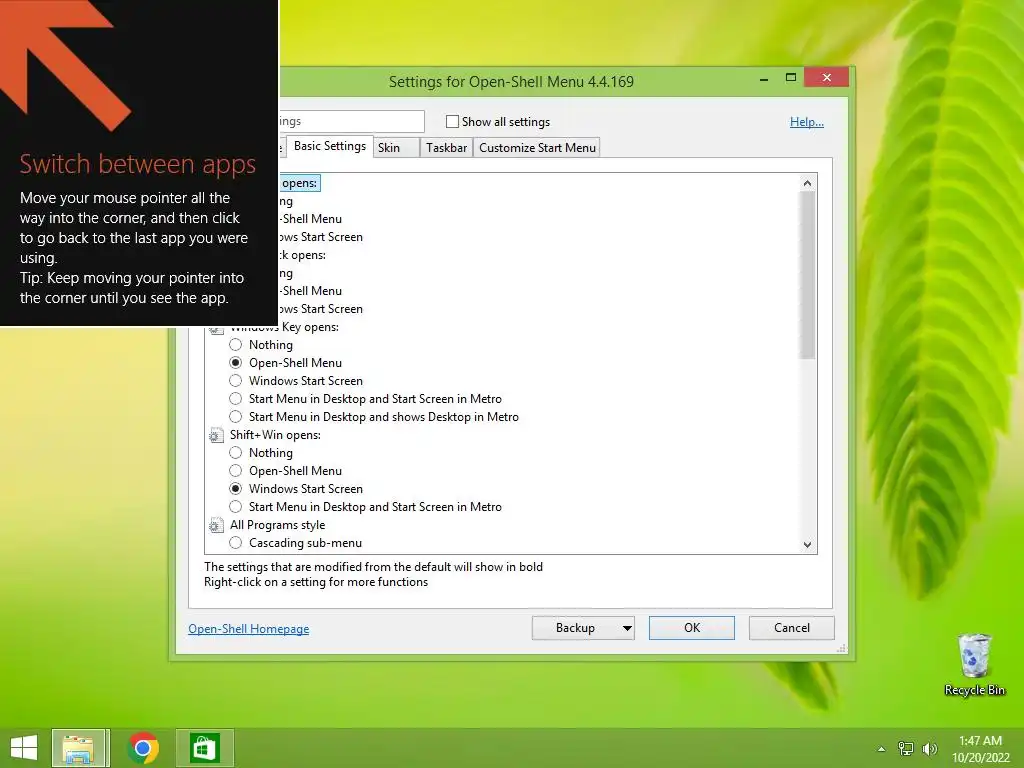
Task: Select the Cascading sub-menu option
Action: (x=236, y=543)
